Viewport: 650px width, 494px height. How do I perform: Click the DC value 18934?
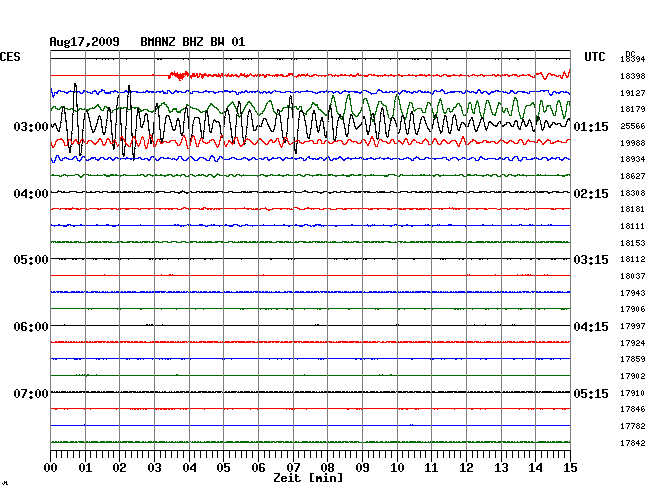tap(633, 159)
